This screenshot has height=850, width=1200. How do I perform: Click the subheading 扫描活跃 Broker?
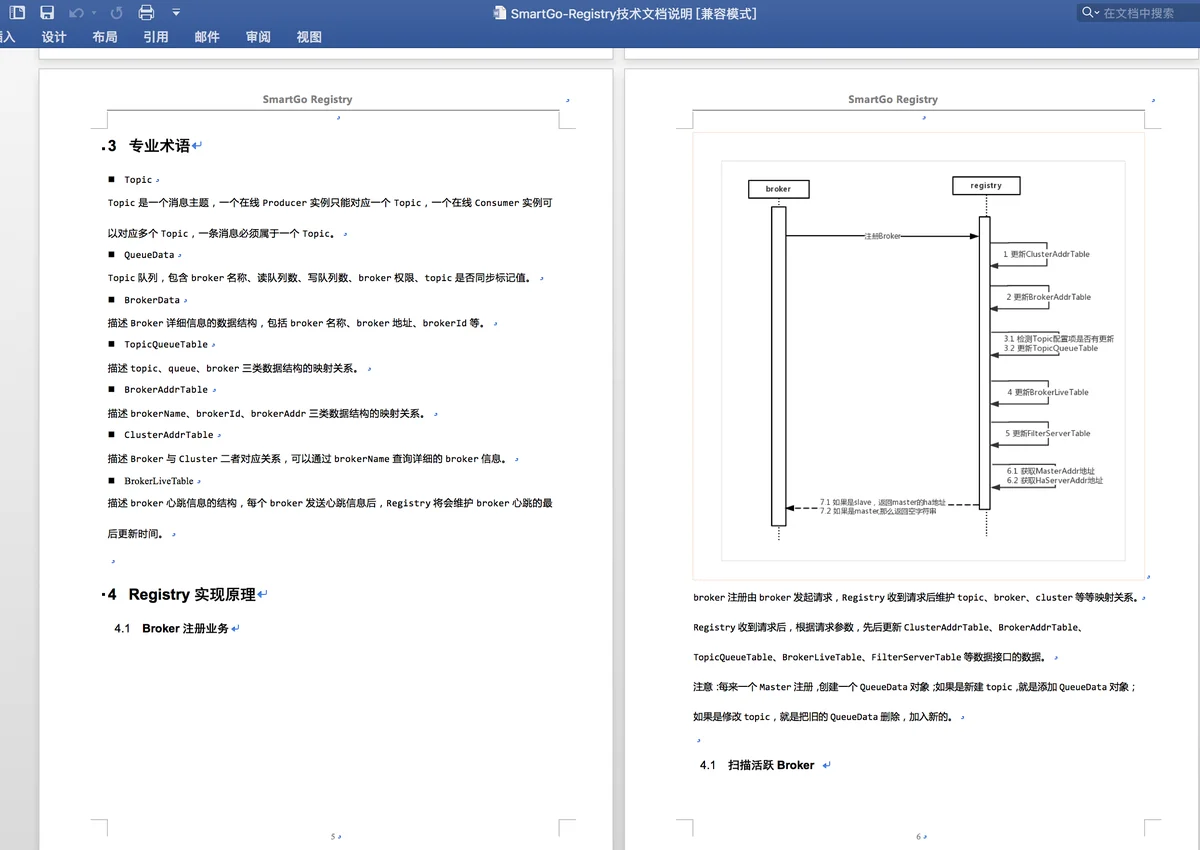(771, 765)
